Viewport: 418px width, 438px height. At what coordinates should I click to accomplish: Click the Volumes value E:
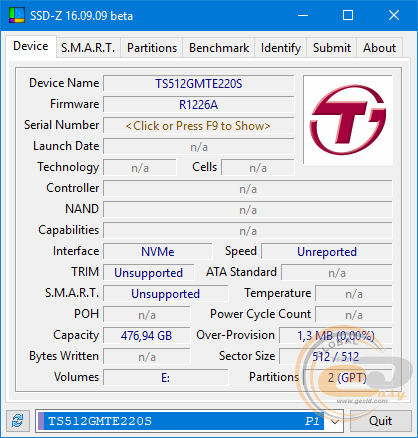(166, 378)
